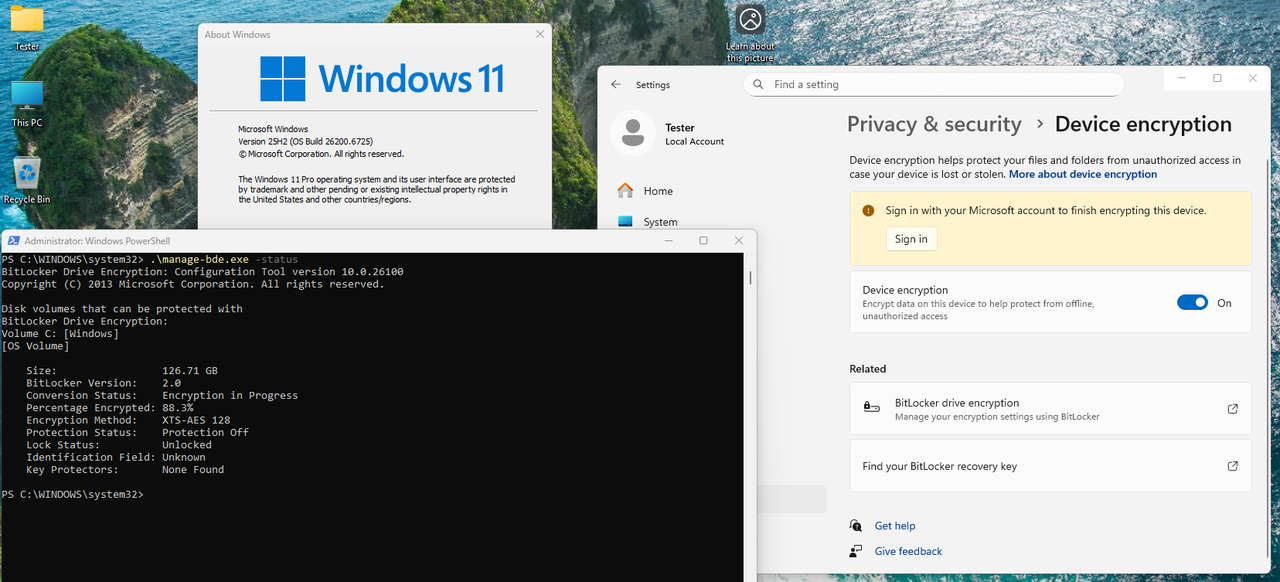Select the Recycle Bin desktop icon
The height and width of the screenshot is (582, 1280).
pos(27,180)
